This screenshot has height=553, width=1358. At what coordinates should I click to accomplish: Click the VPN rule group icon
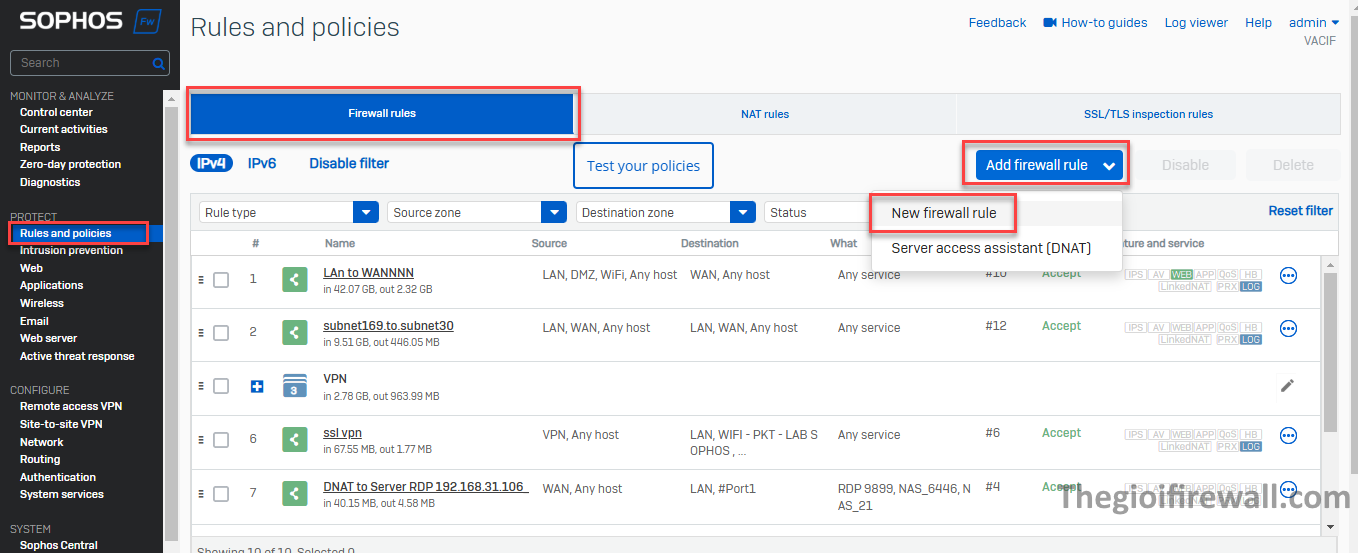pos(294,386)
